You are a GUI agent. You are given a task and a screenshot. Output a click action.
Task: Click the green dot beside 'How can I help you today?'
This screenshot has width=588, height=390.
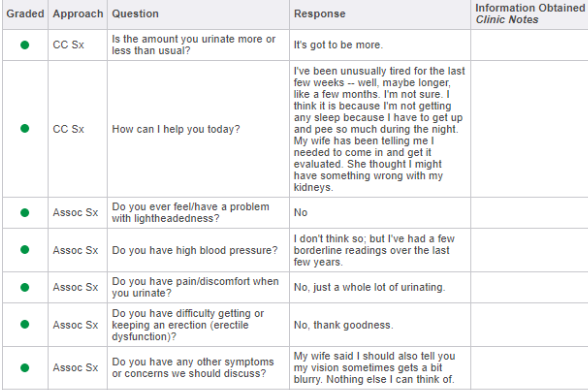25,129
